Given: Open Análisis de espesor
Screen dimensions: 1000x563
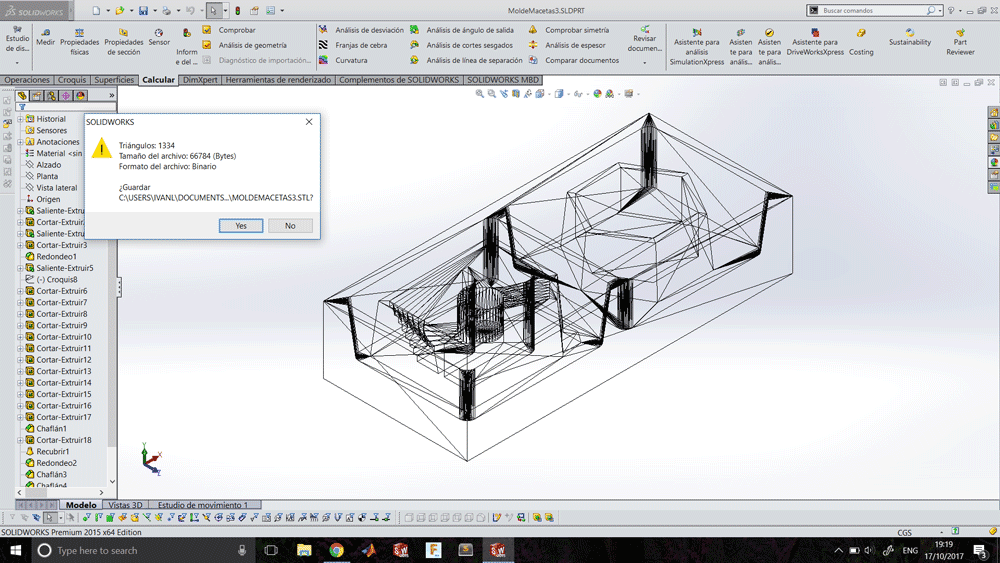Looking at the screenshot, I should [567, 45].
